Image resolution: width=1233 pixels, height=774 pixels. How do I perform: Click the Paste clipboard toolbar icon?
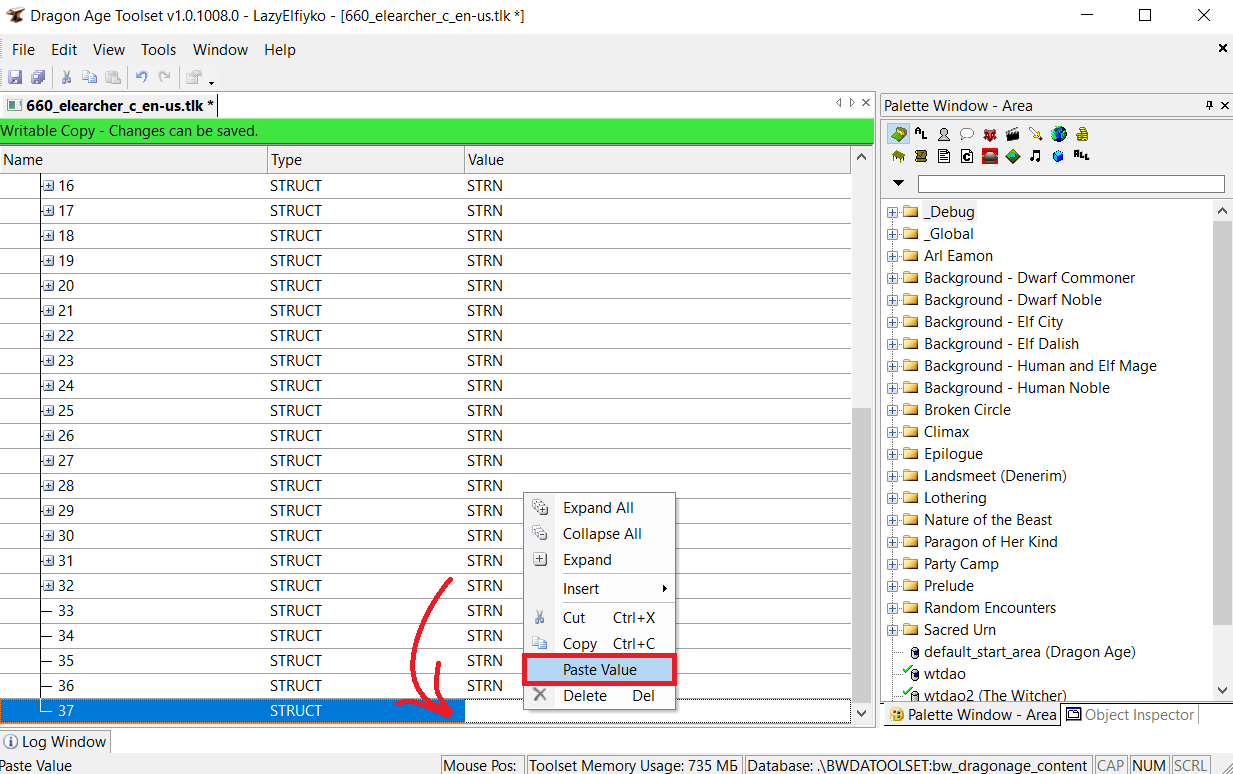pos(112,77)
